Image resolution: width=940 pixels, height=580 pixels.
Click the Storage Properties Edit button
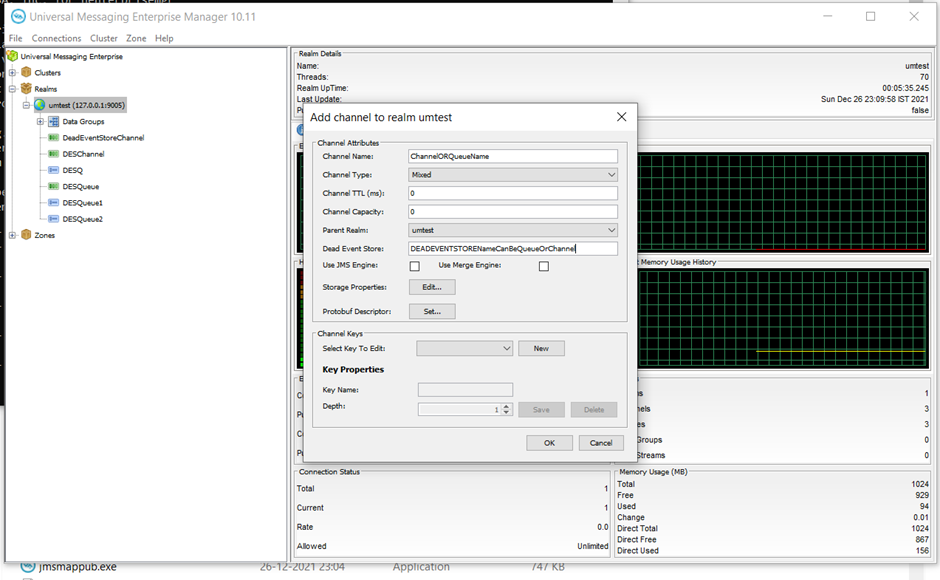pos(432,287)
